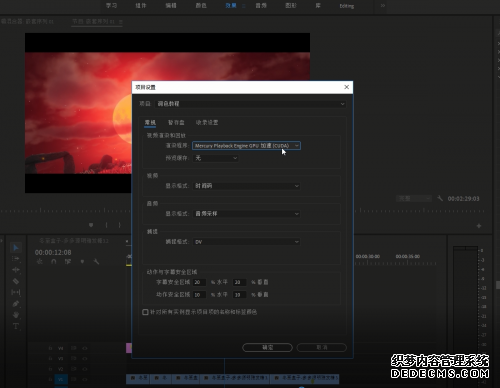Image resolution: width=500 pixels, height=388 pixels.
Task: Switch to the General tab in dialog
Action: tap(150, 123)
